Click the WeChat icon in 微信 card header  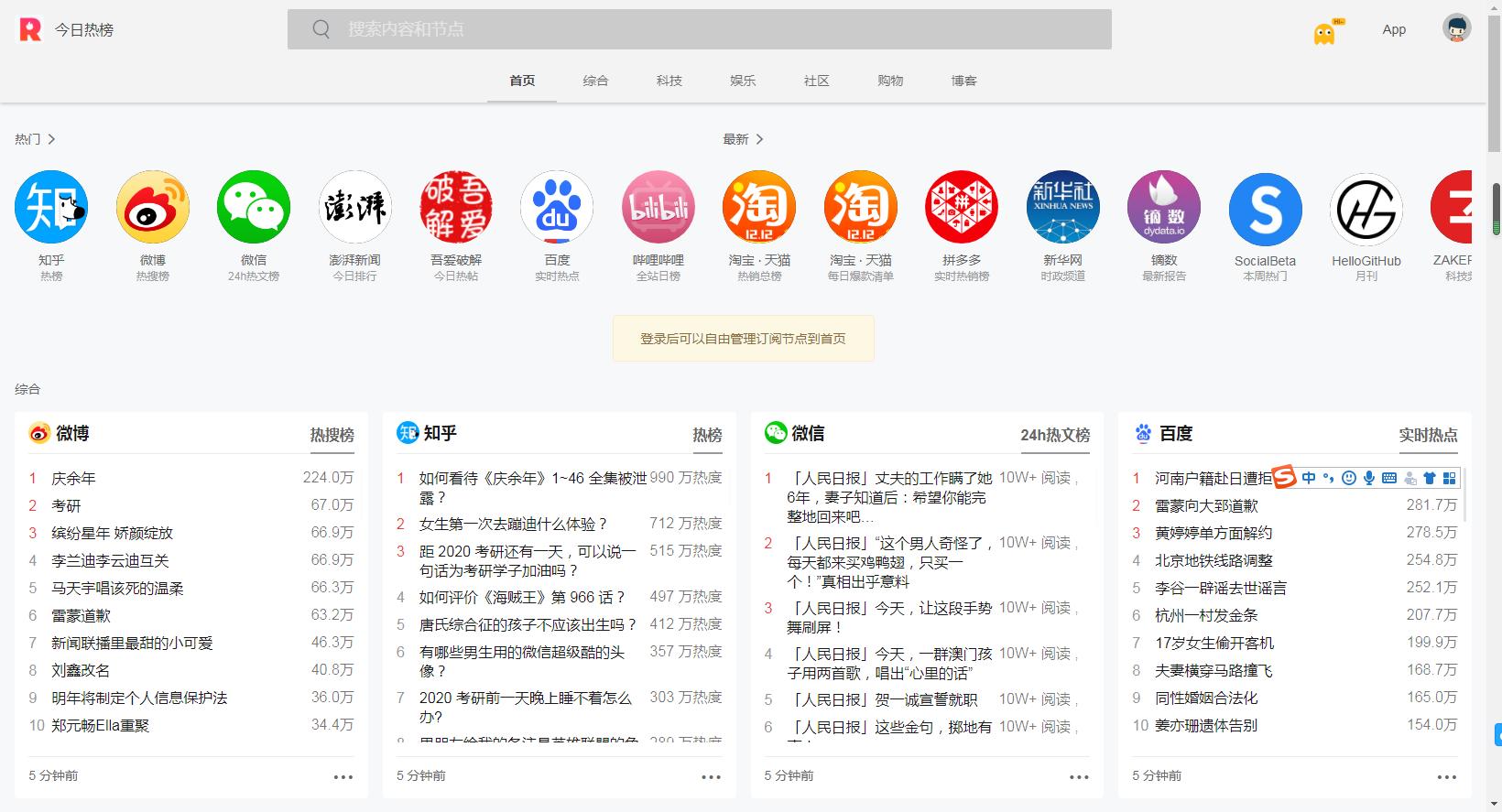[x=776, y=432]
